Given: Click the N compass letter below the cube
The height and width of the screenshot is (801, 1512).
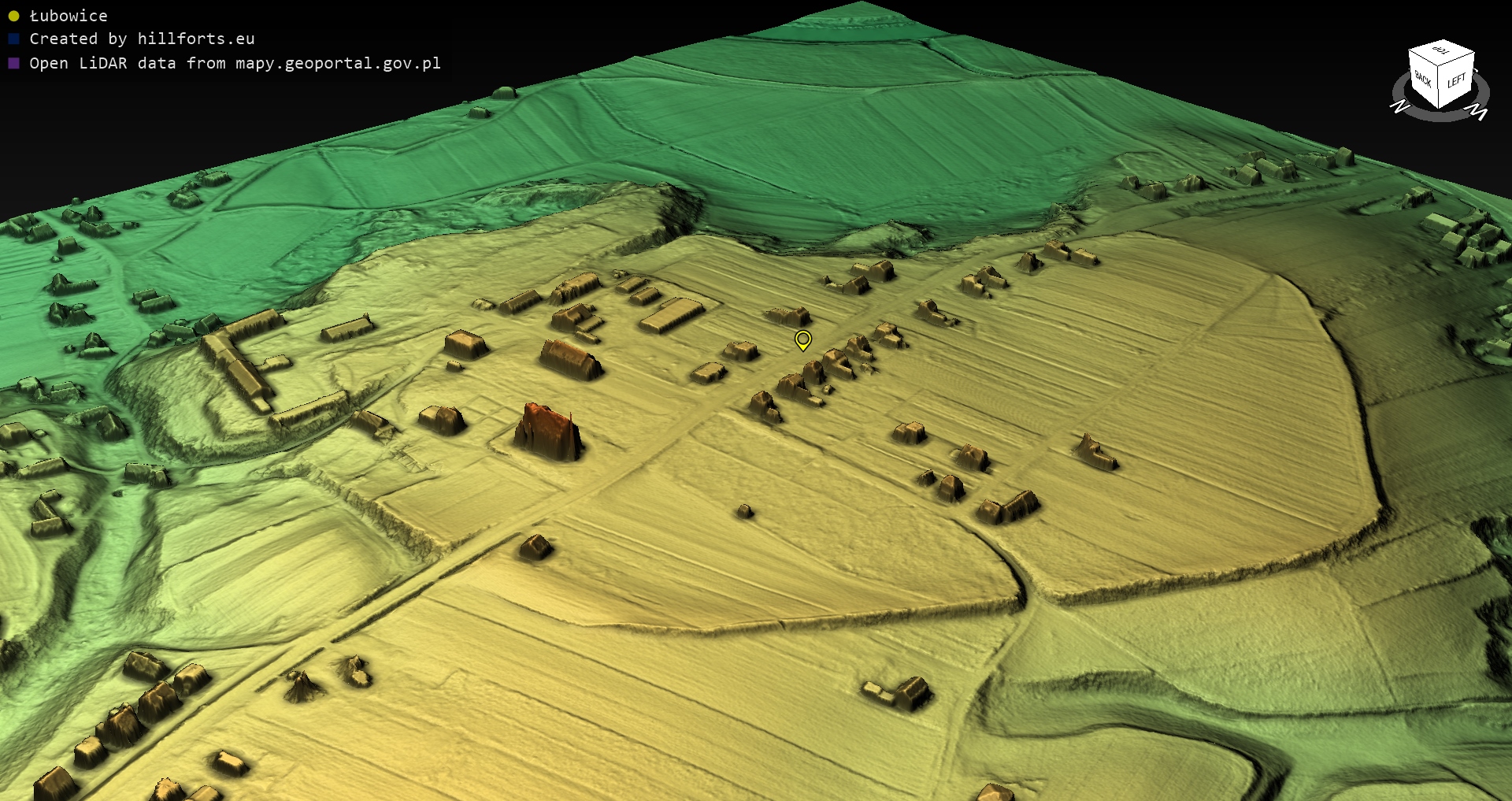Looking at the screenshot, I should tap(1399, 106).
